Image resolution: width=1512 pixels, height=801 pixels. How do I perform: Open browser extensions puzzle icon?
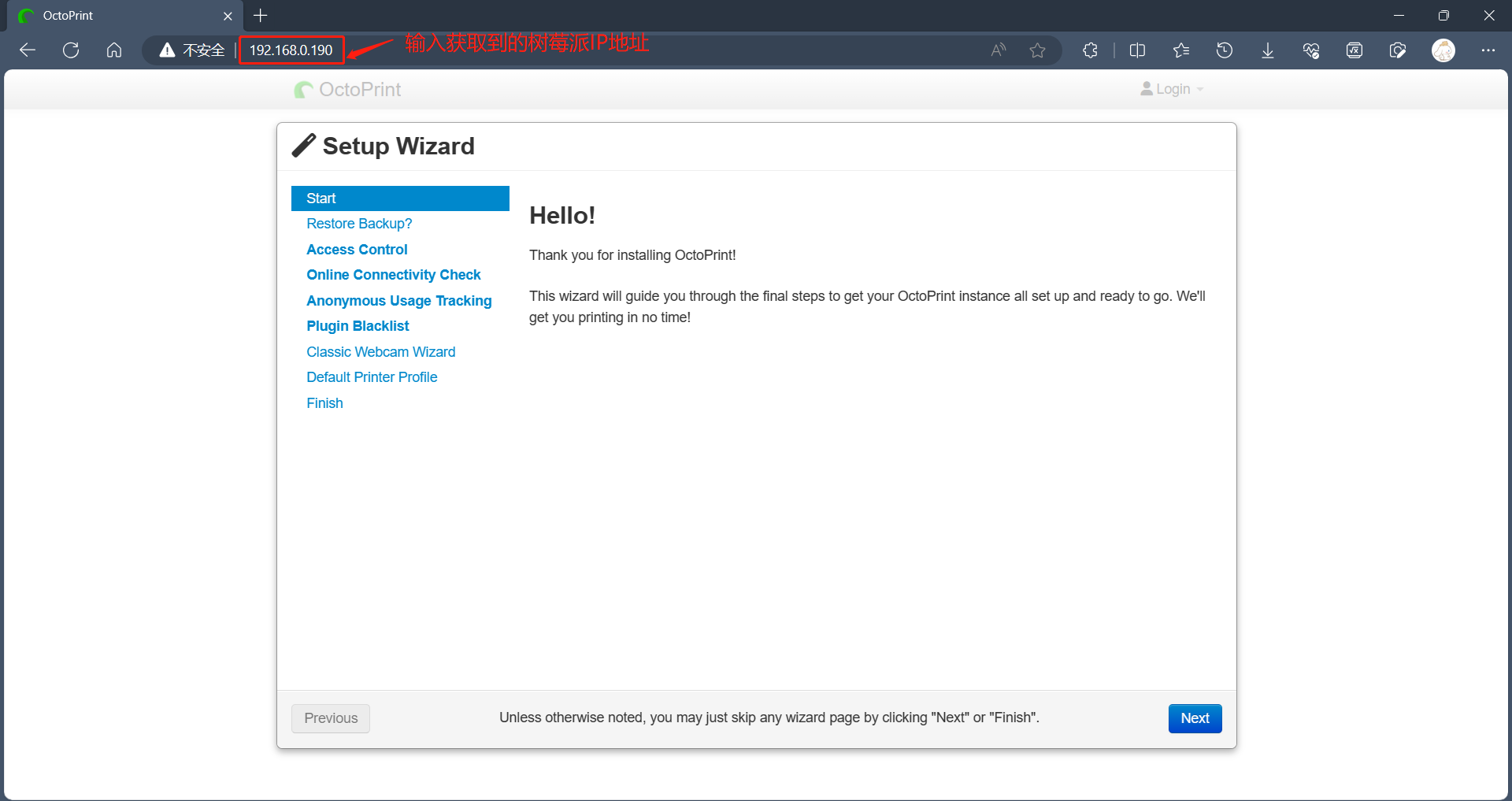1090,50
